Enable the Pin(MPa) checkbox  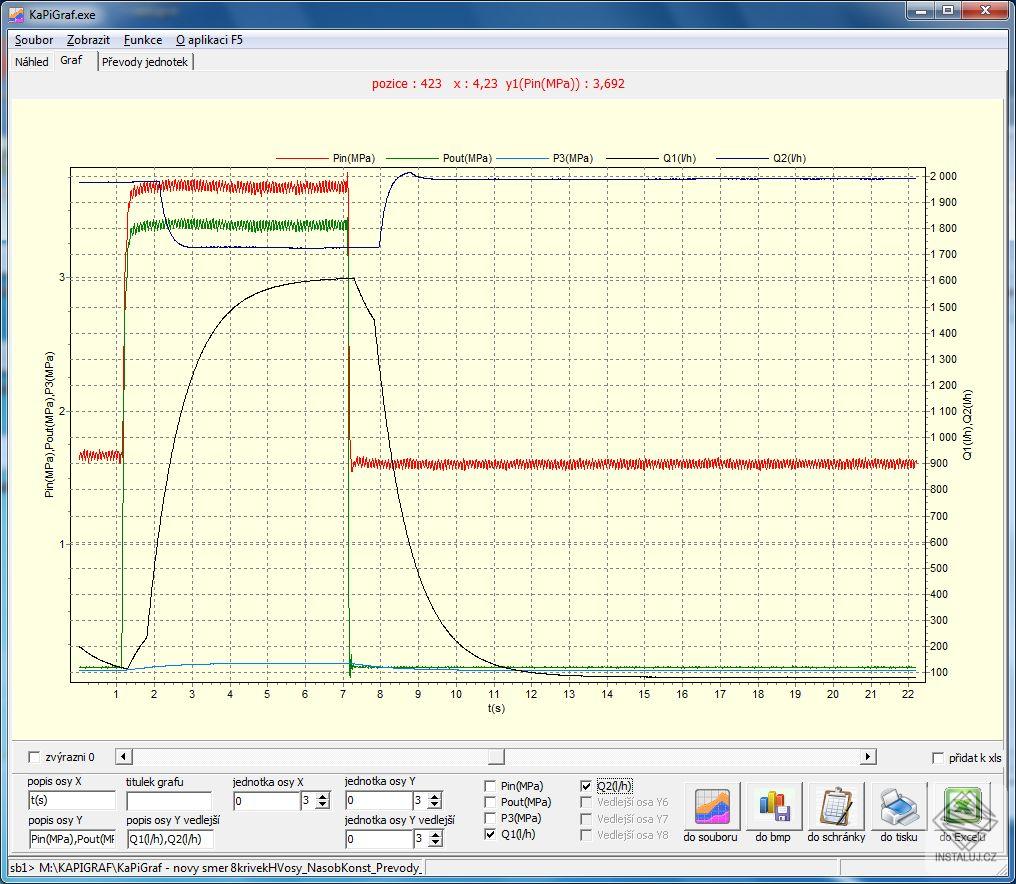(x=491, y=786)
